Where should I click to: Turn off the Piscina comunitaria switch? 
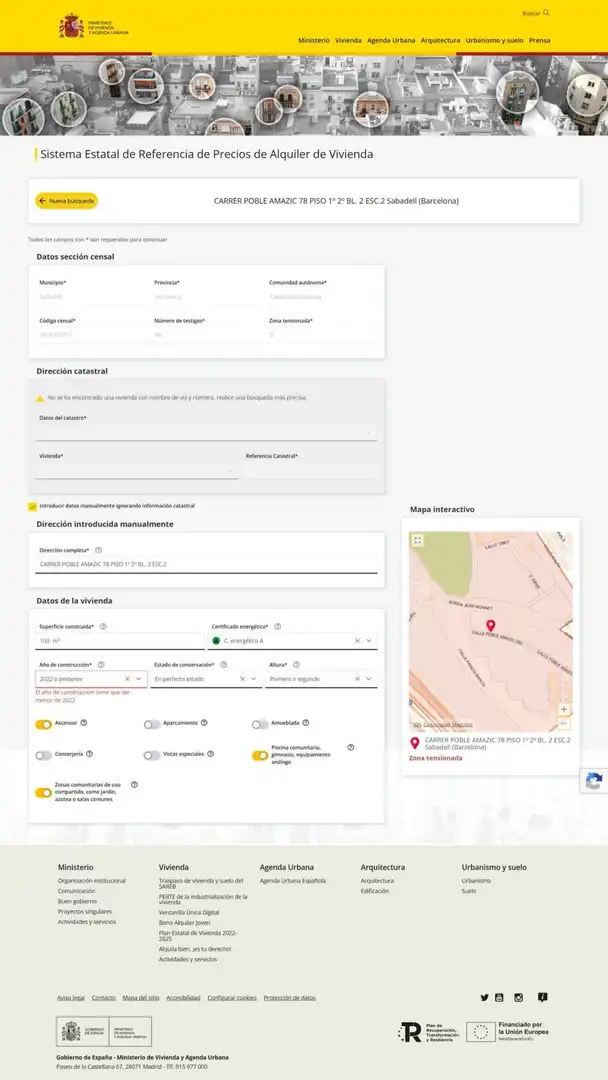[260, 756]
